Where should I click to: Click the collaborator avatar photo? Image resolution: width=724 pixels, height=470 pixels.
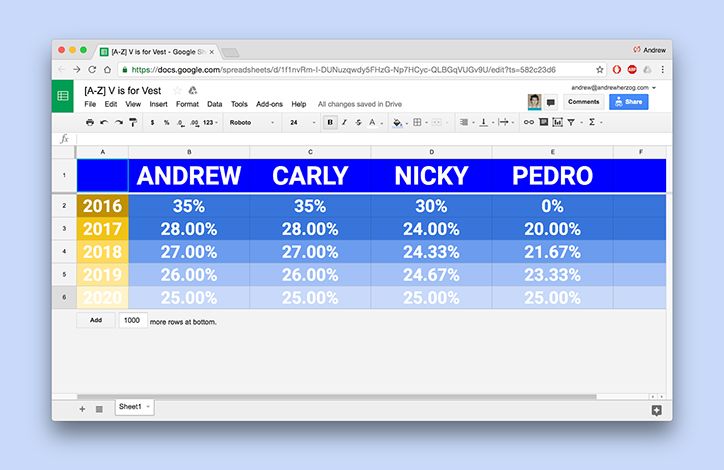point(535,102)
